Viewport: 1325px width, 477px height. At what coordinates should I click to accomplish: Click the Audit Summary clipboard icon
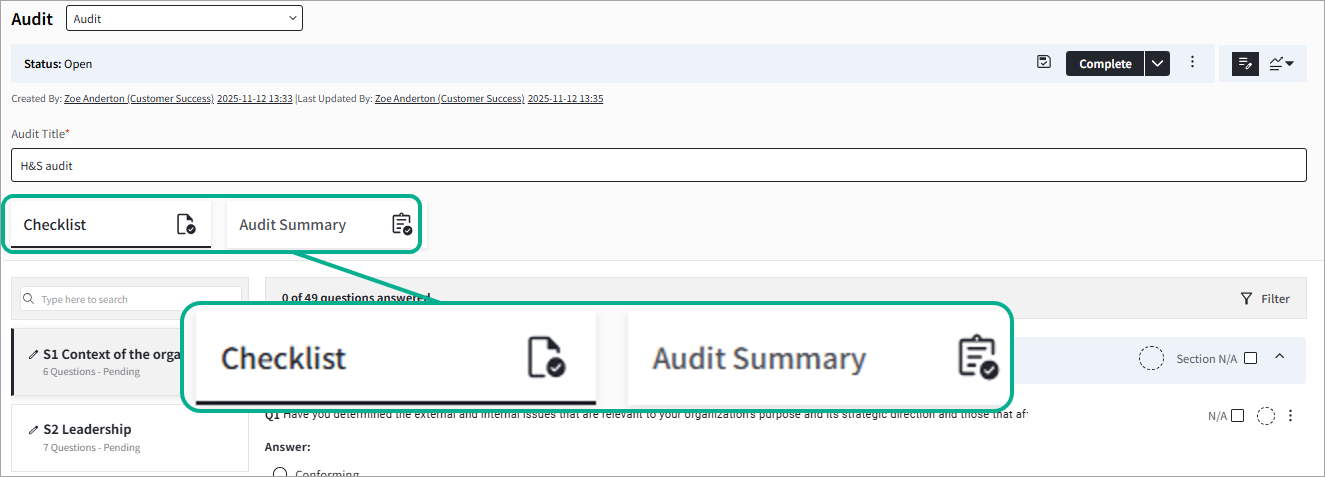[x=401, y=224]
